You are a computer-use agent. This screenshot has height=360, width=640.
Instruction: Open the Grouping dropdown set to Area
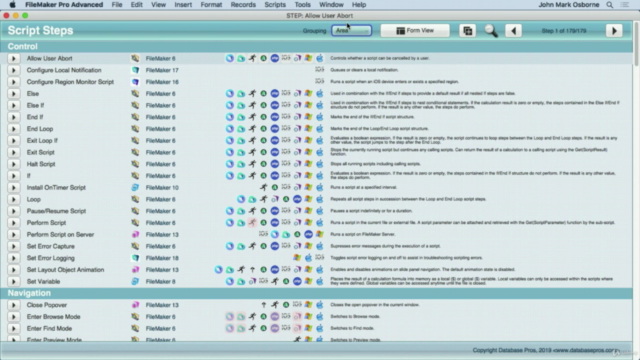[351, 31]
